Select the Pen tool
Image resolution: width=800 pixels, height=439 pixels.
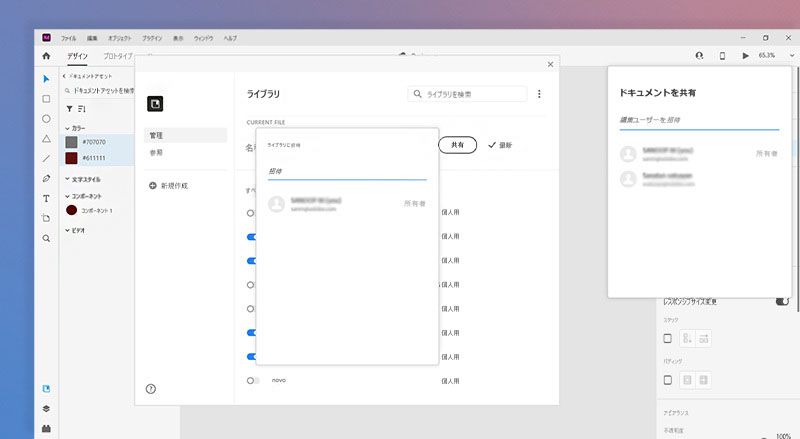tap(46, 178)
